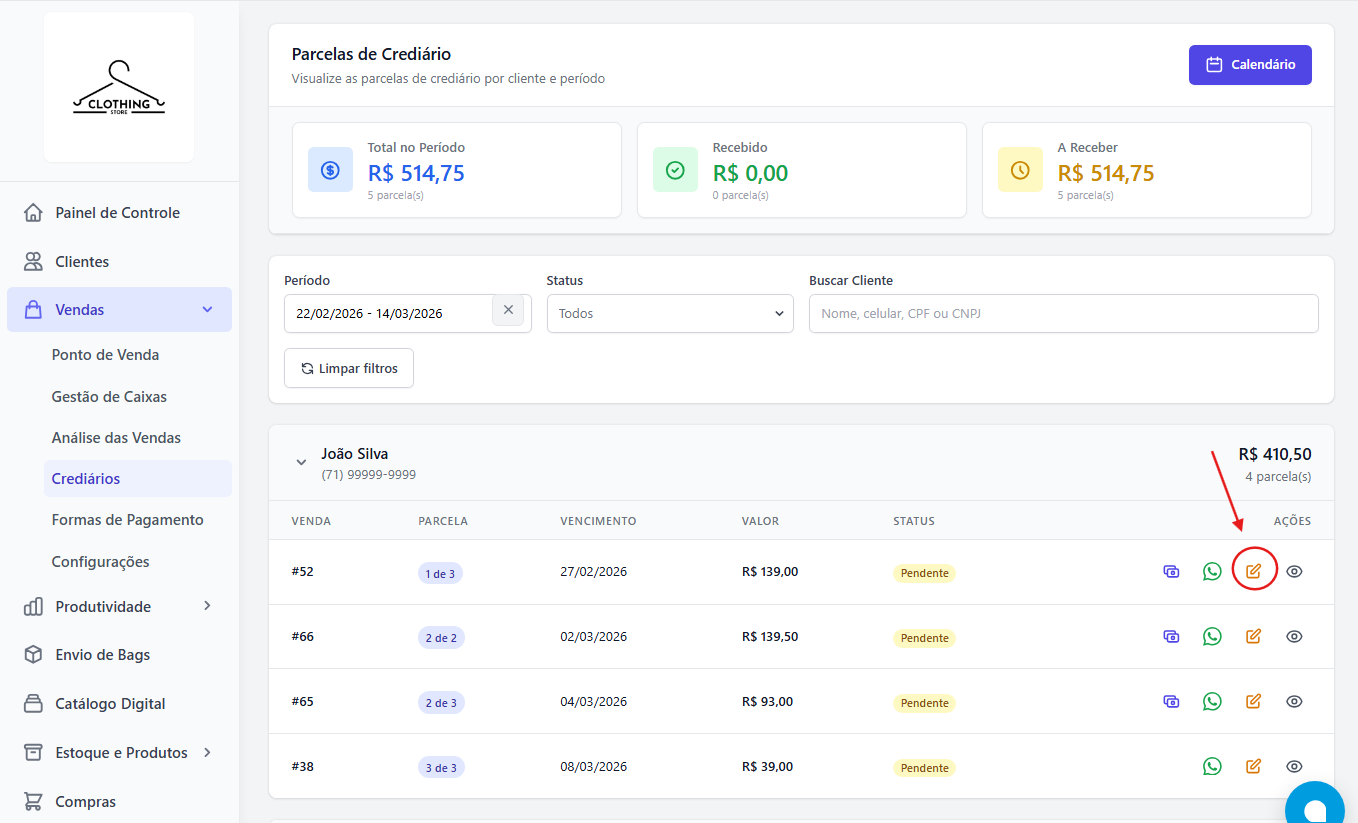The height and width of the screenshot is (823, 1358).
Task: Click the WhatsApp icon for sale #38
Action: click(1212, 767)
